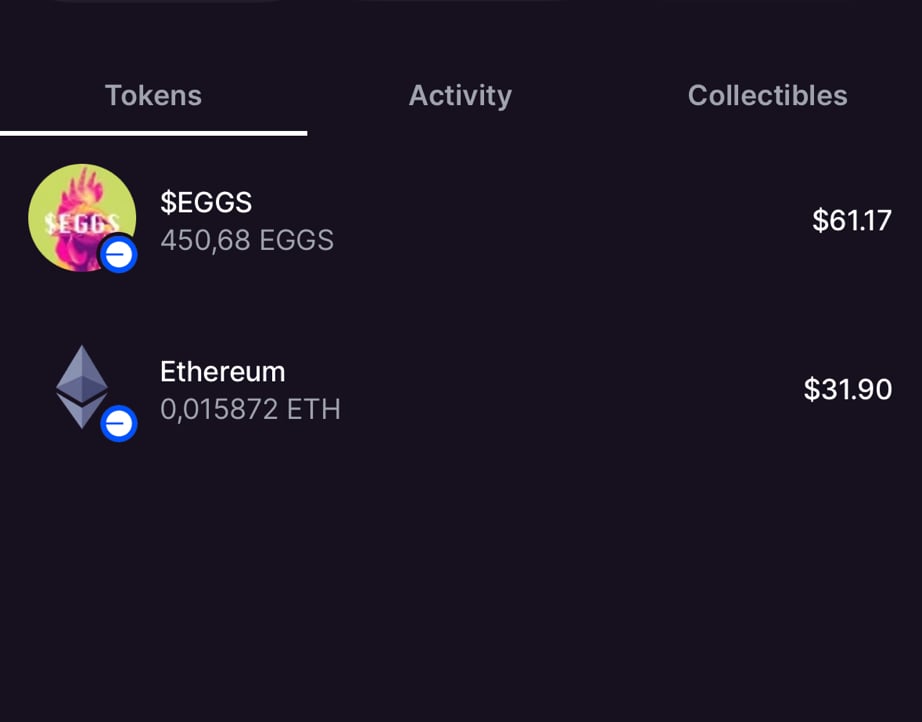Viewport: 922px width, 722px height.
Task: Click the empty area below Ethereum row
Action: 460,580
